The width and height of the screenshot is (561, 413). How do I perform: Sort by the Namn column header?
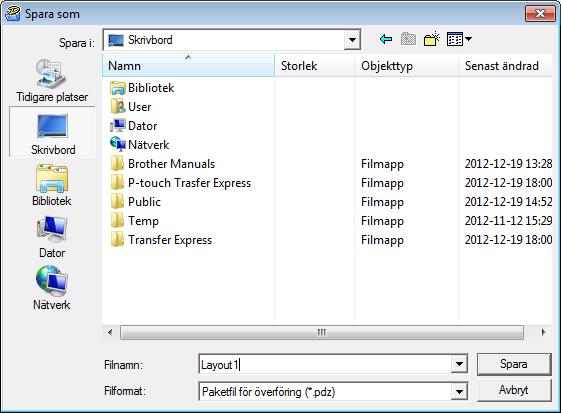coord(188,65)
